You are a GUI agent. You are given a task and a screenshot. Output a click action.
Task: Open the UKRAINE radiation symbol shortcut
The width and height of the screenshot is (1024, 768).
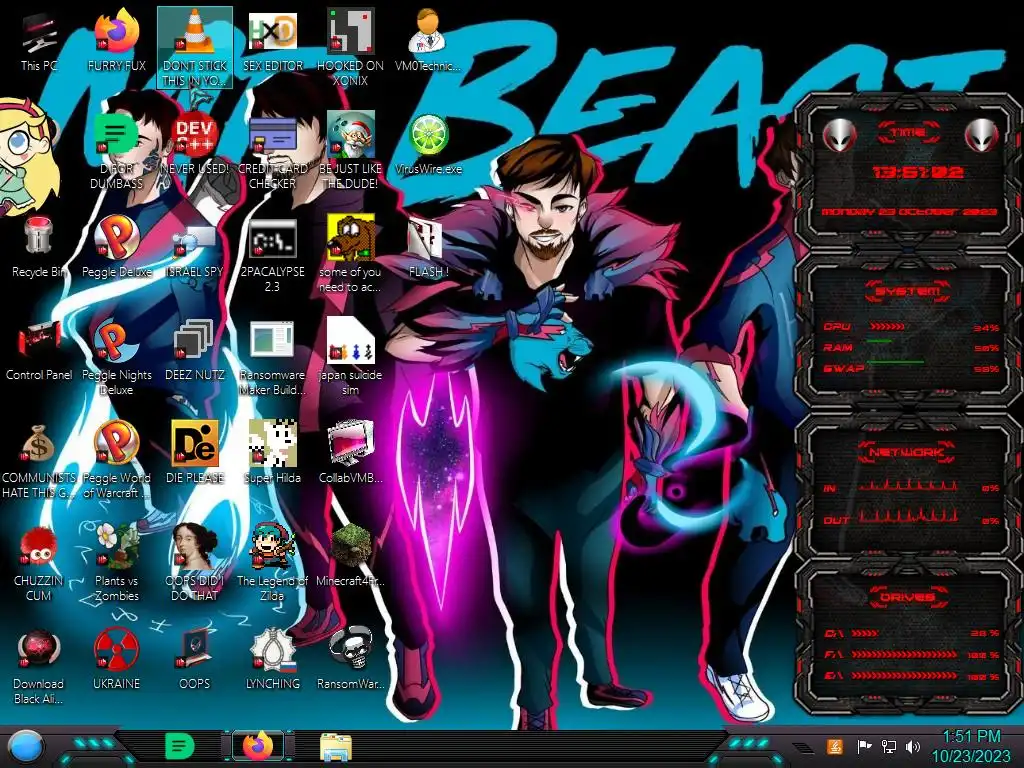[x=116, y=660]
